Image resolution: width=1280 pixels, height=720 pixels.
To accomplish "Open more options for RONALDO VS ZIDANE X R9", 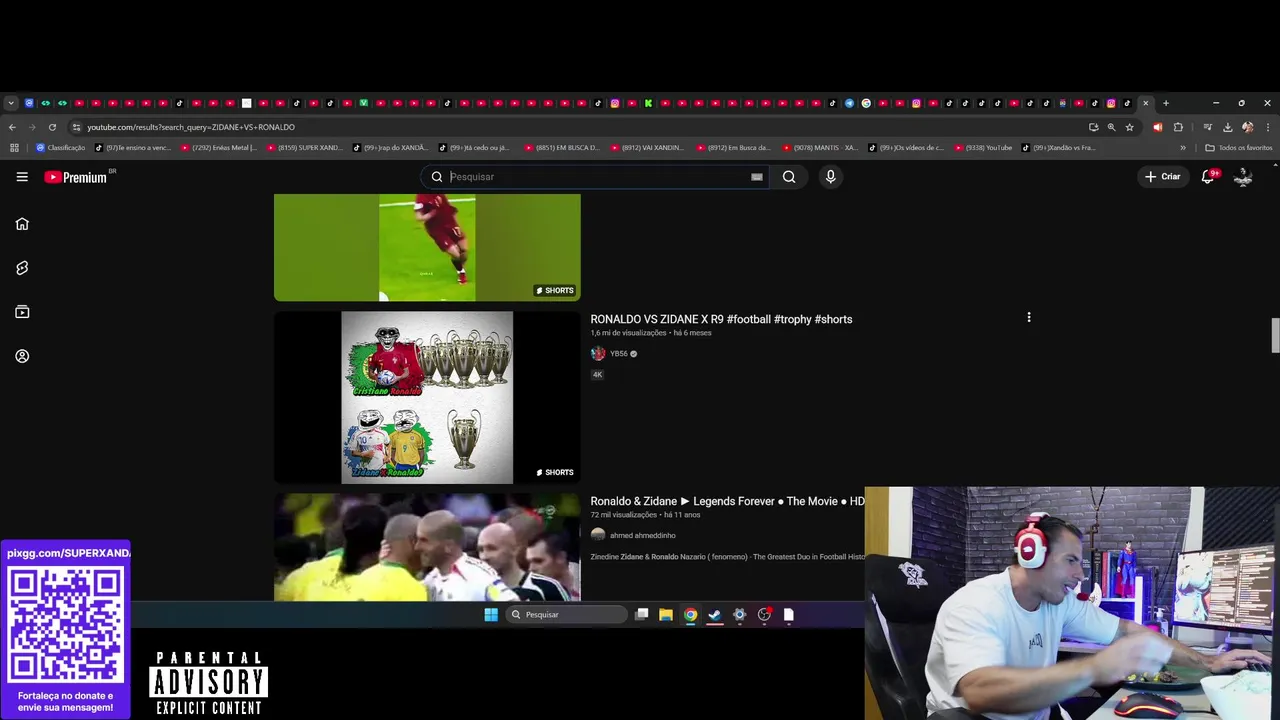I will tap(1028, 318).
